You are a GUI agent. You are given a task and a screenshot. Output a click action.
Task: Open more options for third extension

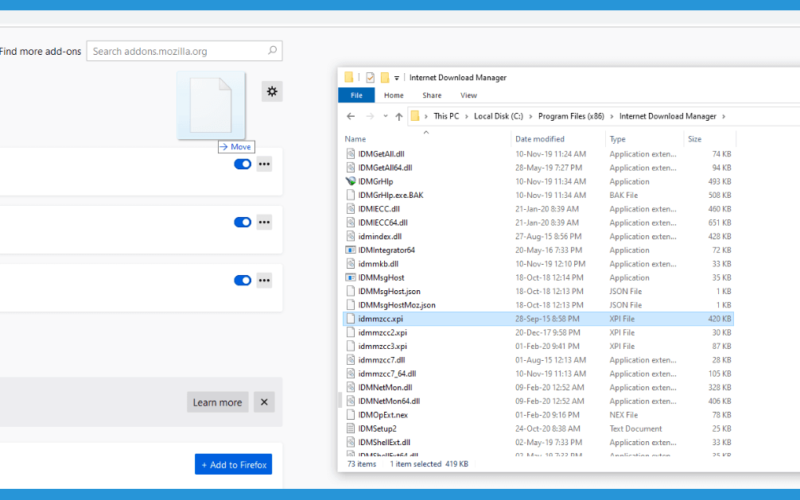coord(264,280)
